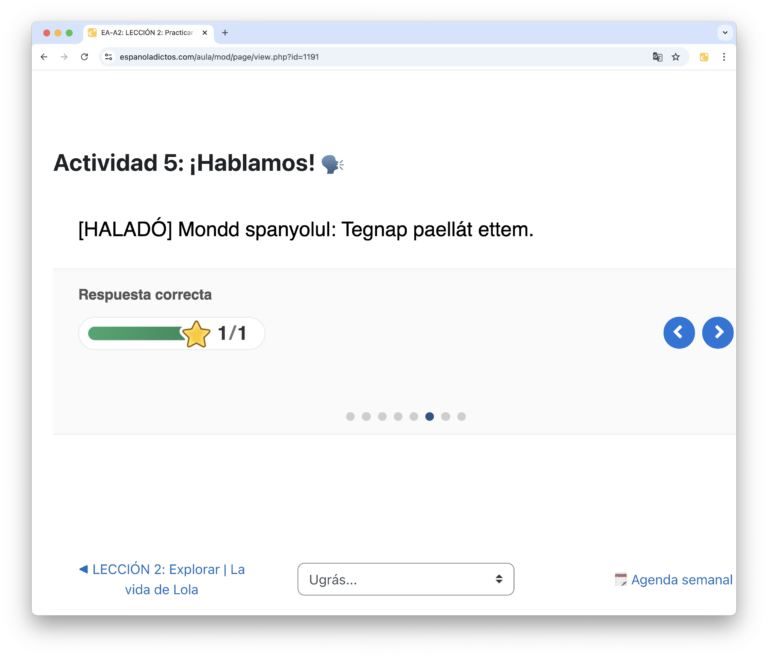Open the Google Translate icon in address bar
768x657 pixels.
click(x=657, y=57)
